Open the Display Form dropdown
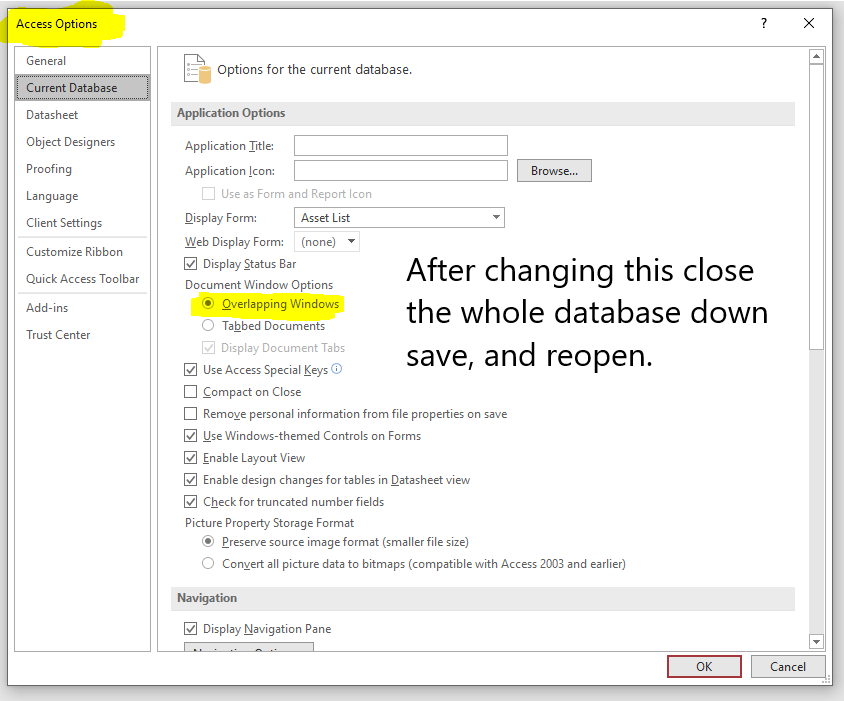 point(399,218)
